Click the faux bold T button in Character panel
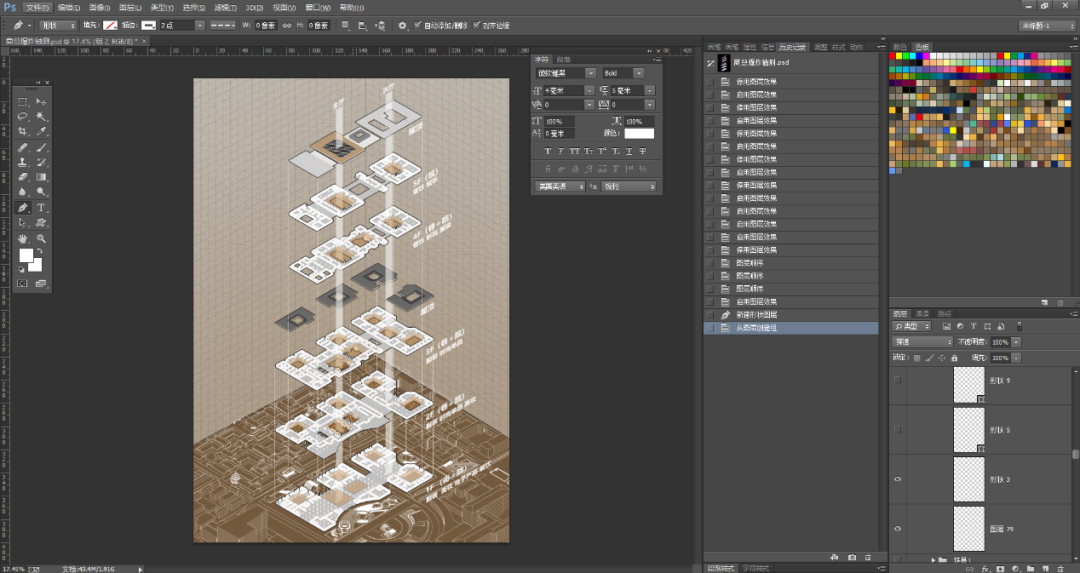 (548, 152)
